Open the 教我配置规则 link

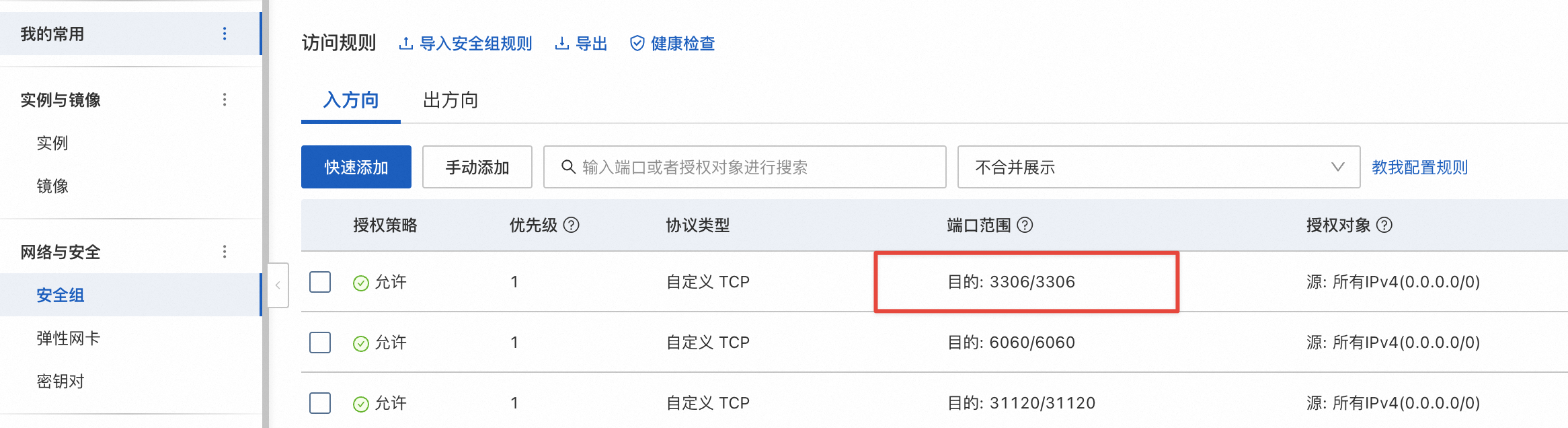click(1419, 168)
